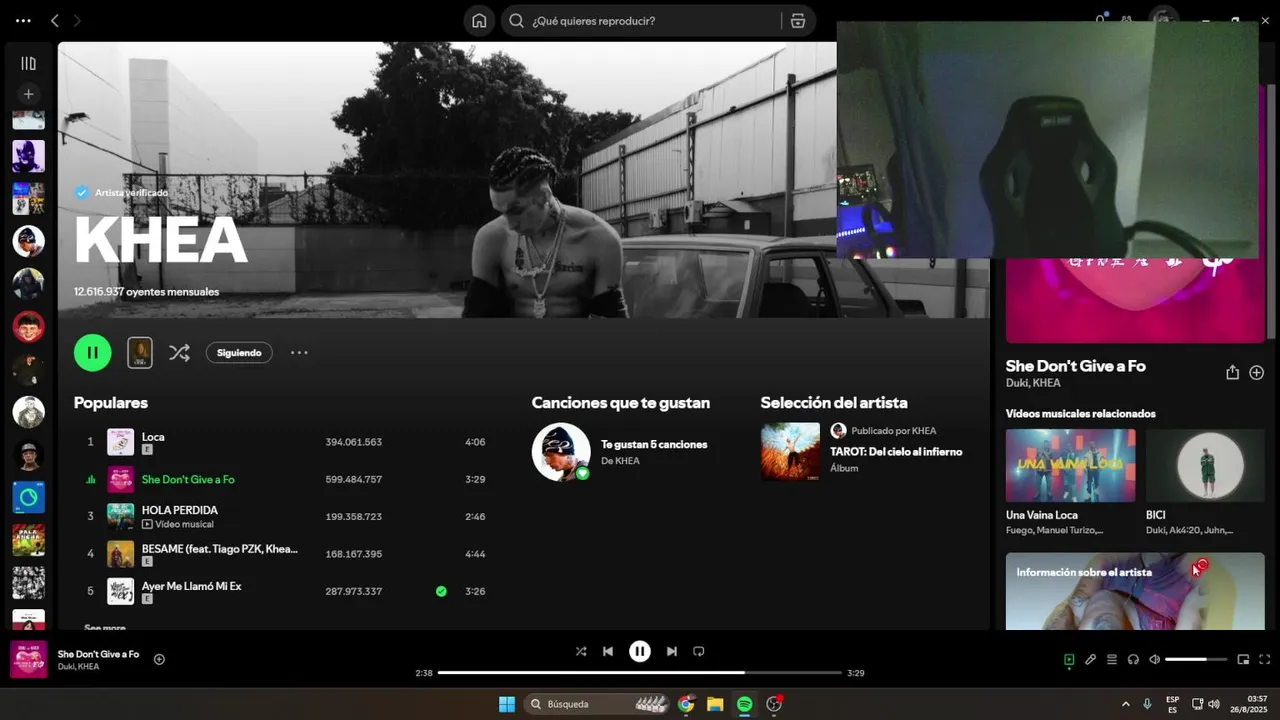Open the album preview thumbnail beside play
The width and height of the screenshot is (1280, 720).
pyautogui.click(x=140, y=352)
